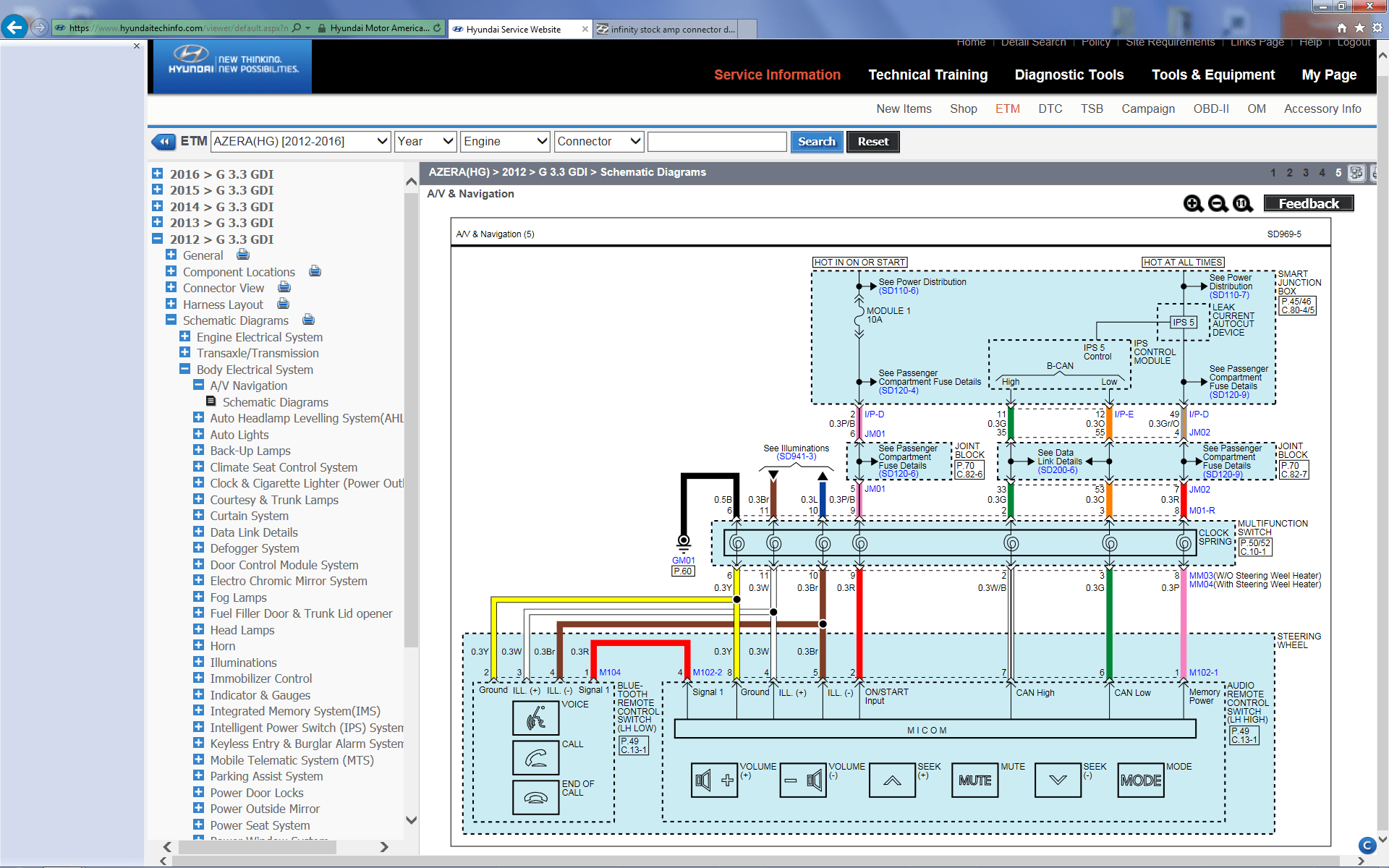
Task: Collapse the 2012 > G 3.3 GDI node
Action: click(x=157, y=239)
